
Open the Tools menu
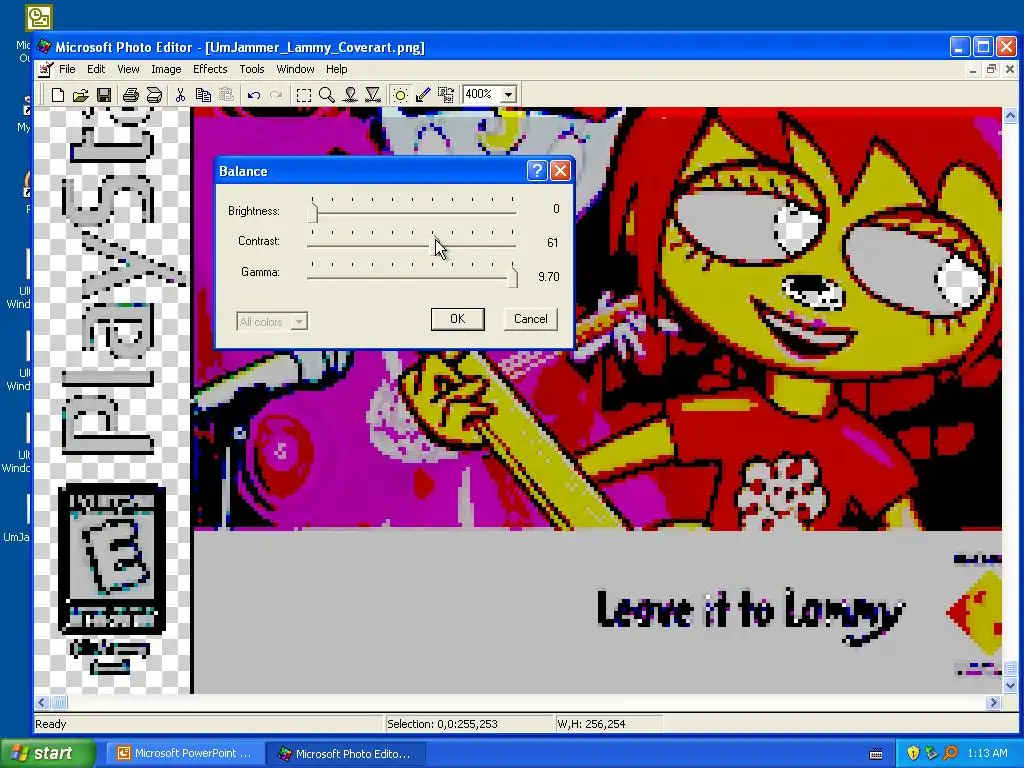pyautogui.click(x=251, y=69)
